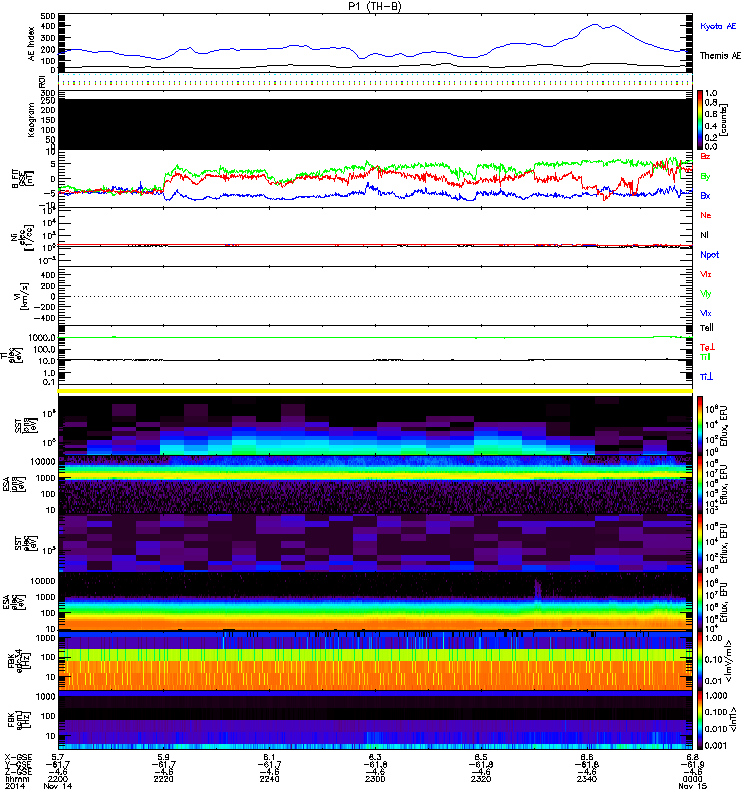Select the black Ni legend label
The image size is (750, 800).
704,235
